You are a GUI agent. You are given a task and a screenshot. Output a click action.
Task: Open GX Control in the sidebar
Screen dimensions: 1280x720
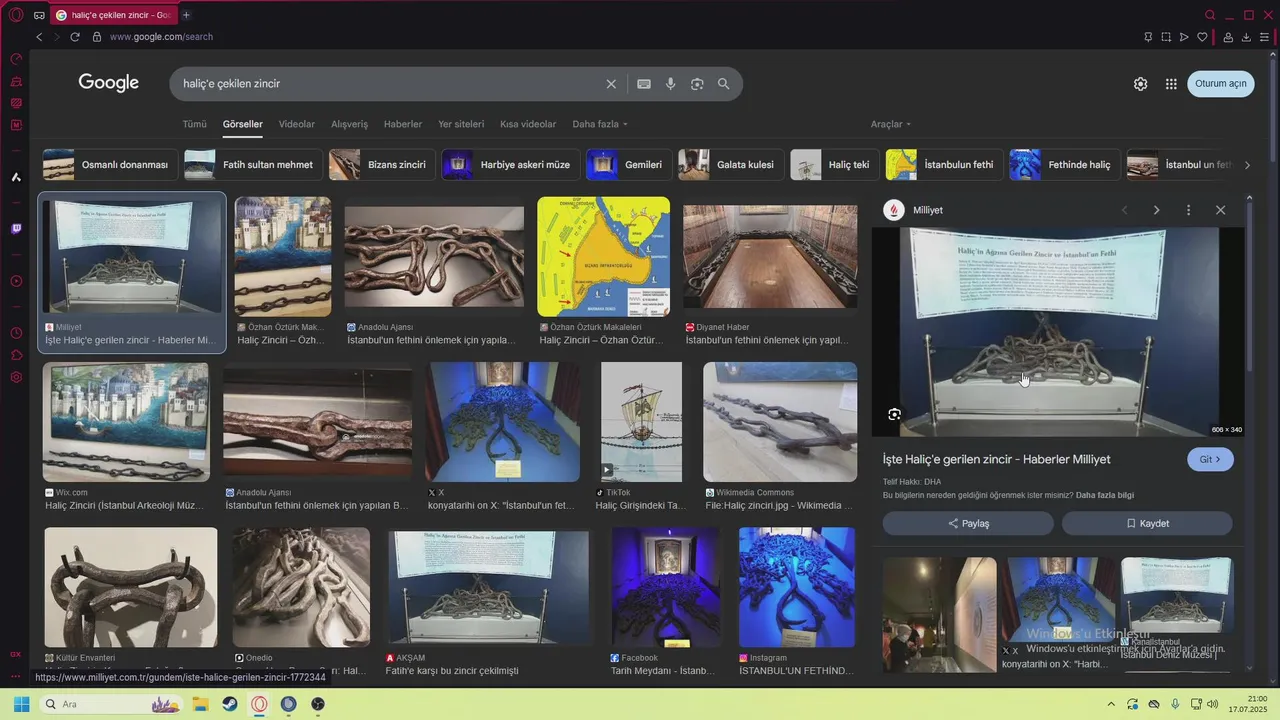[x=16, y=59]
